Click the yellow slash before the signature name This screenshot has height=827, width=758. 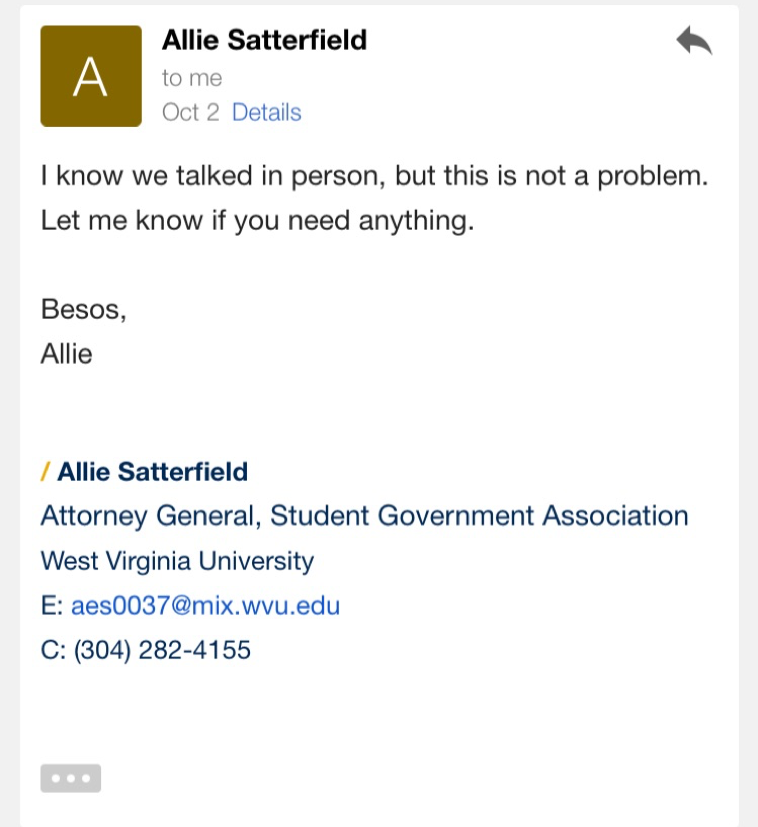click(x=45, y=472)
